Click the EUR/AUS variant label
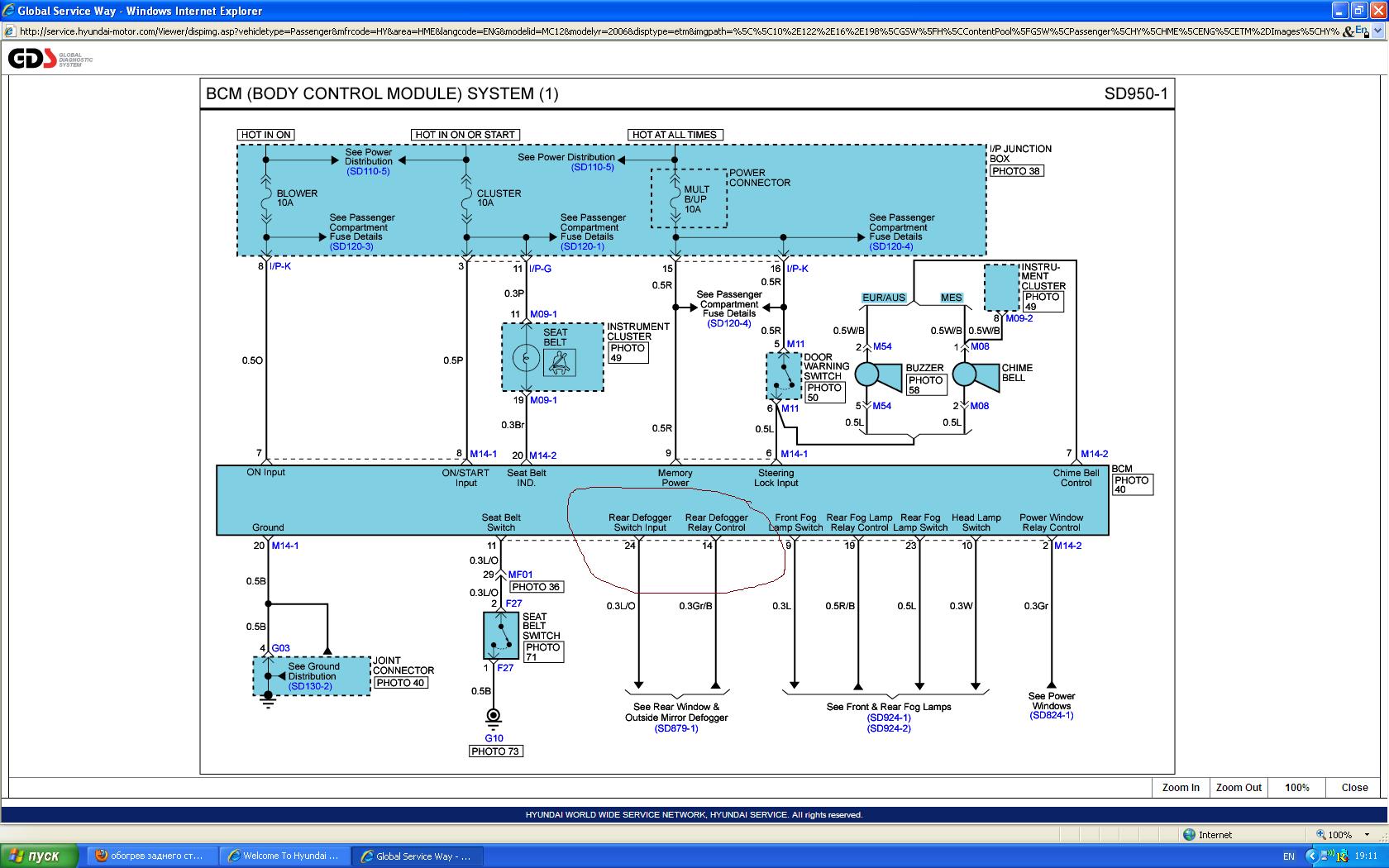Image resolution: width=1389 pixels, height=868 pixels. coord(884,298)
